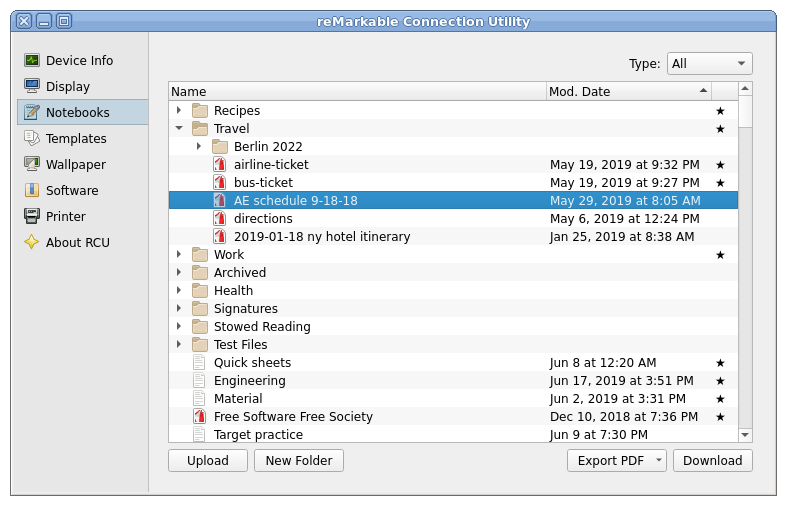The image size is (787, 506).
Task: Select the Printer icon in sidebar
Action: coord(32,216)
